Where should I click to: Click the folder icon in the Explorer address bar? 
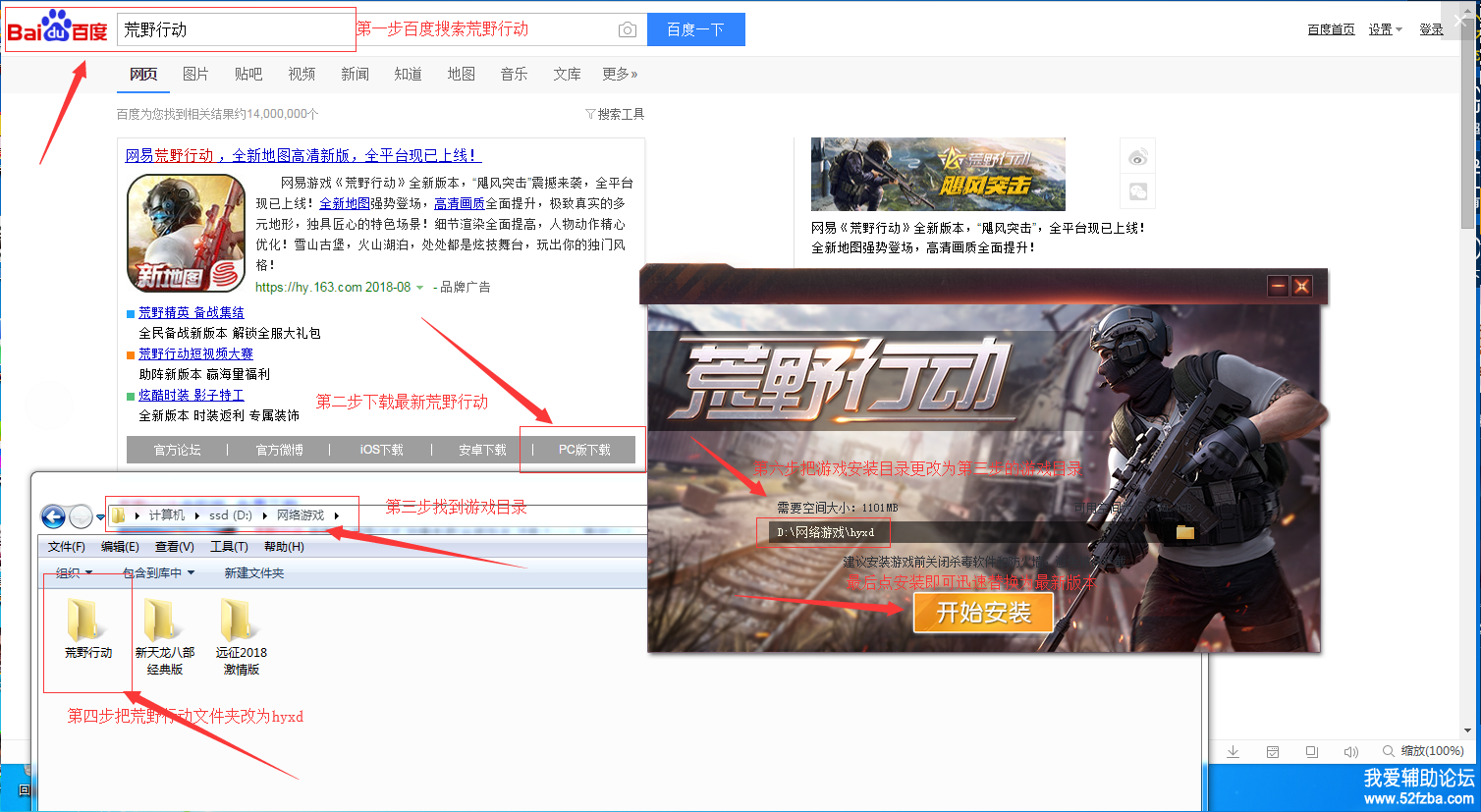tap(119, 515)
